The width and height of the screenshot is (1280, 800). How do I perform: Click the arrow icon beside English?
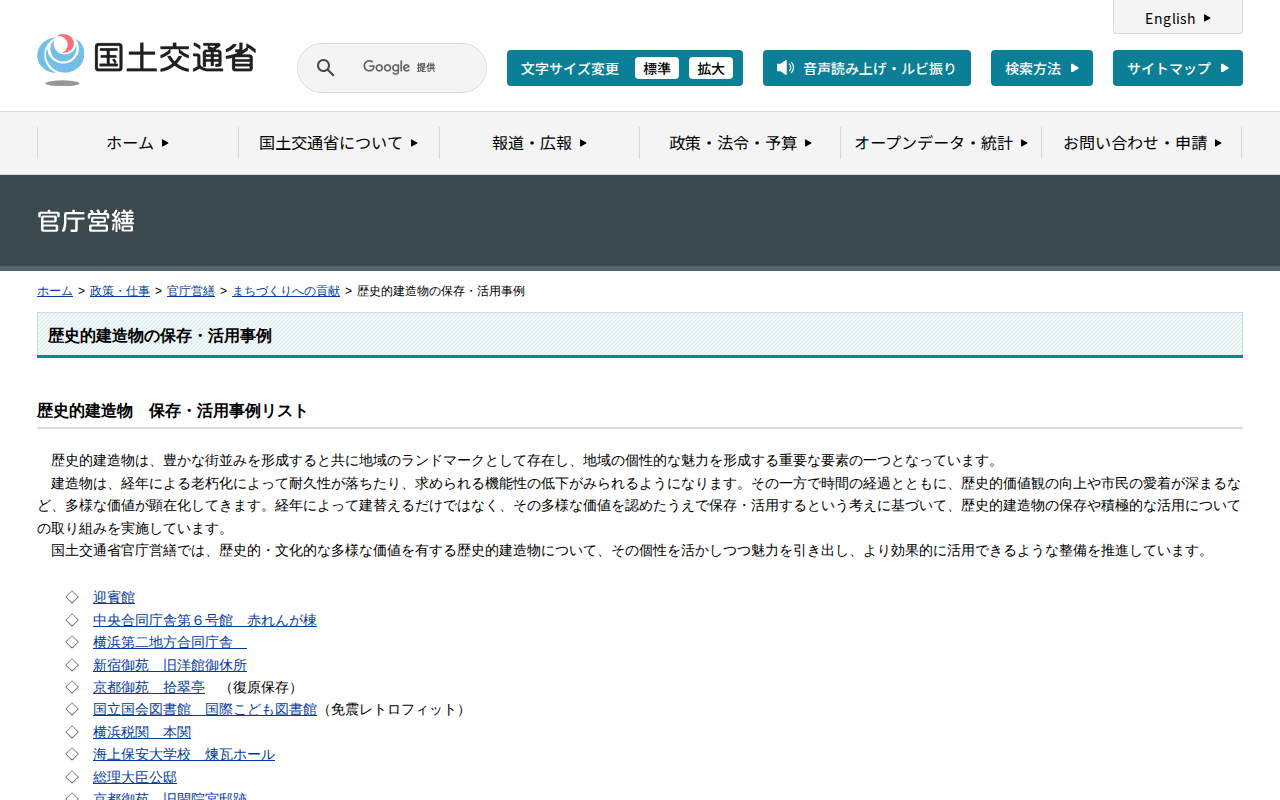pyautogui.click(x=1207, y=18)
